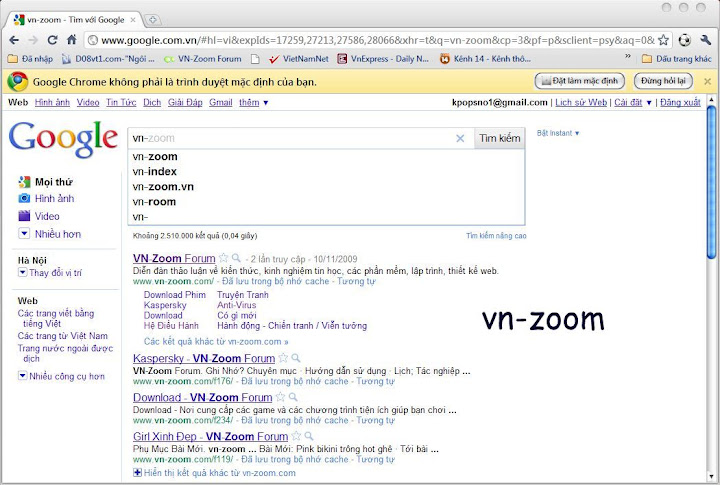Show hidden bookmarks with the chevron
This screenshot has height=485, width=720.
628,56
